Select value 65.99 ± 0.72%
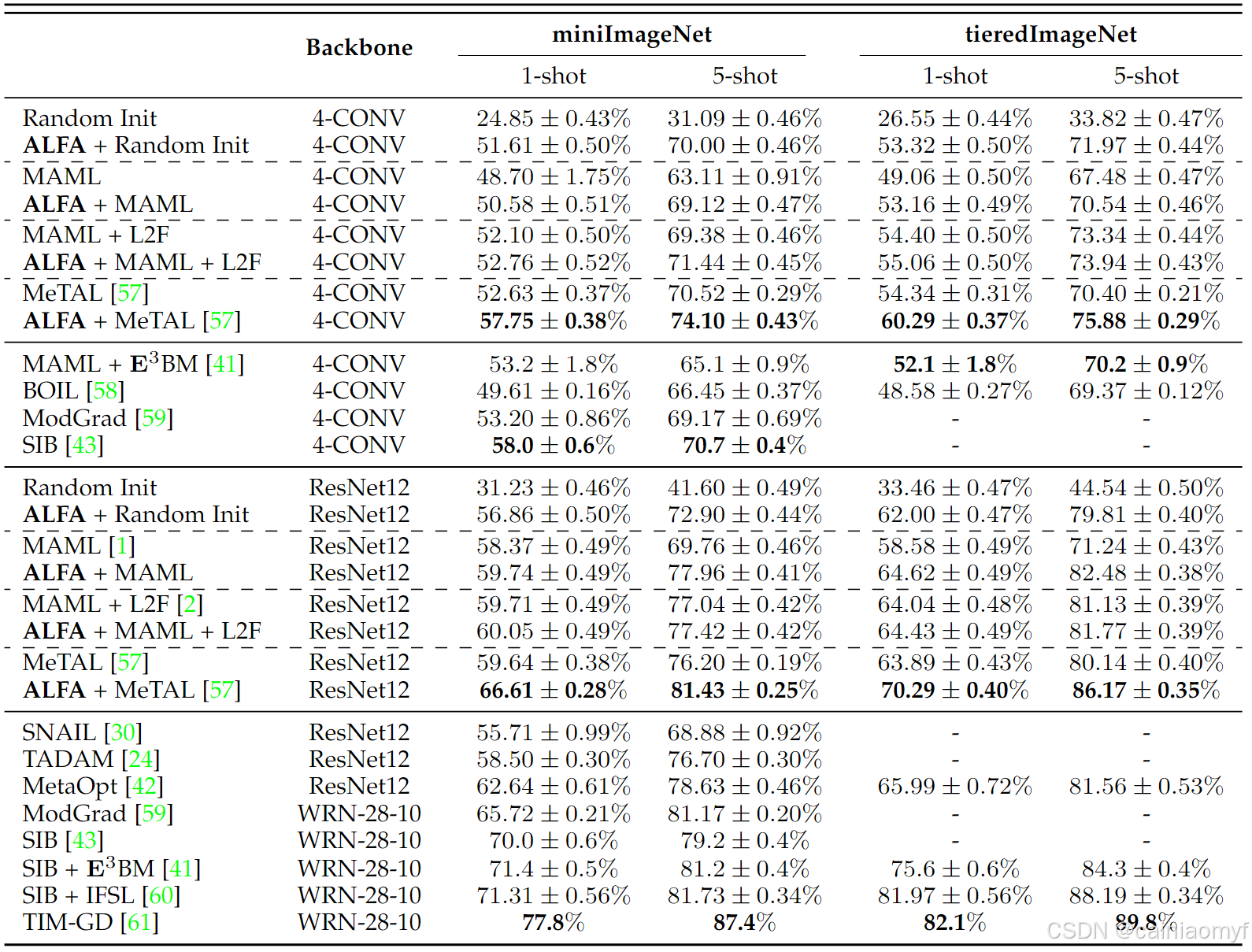 [x=955, y=787]
